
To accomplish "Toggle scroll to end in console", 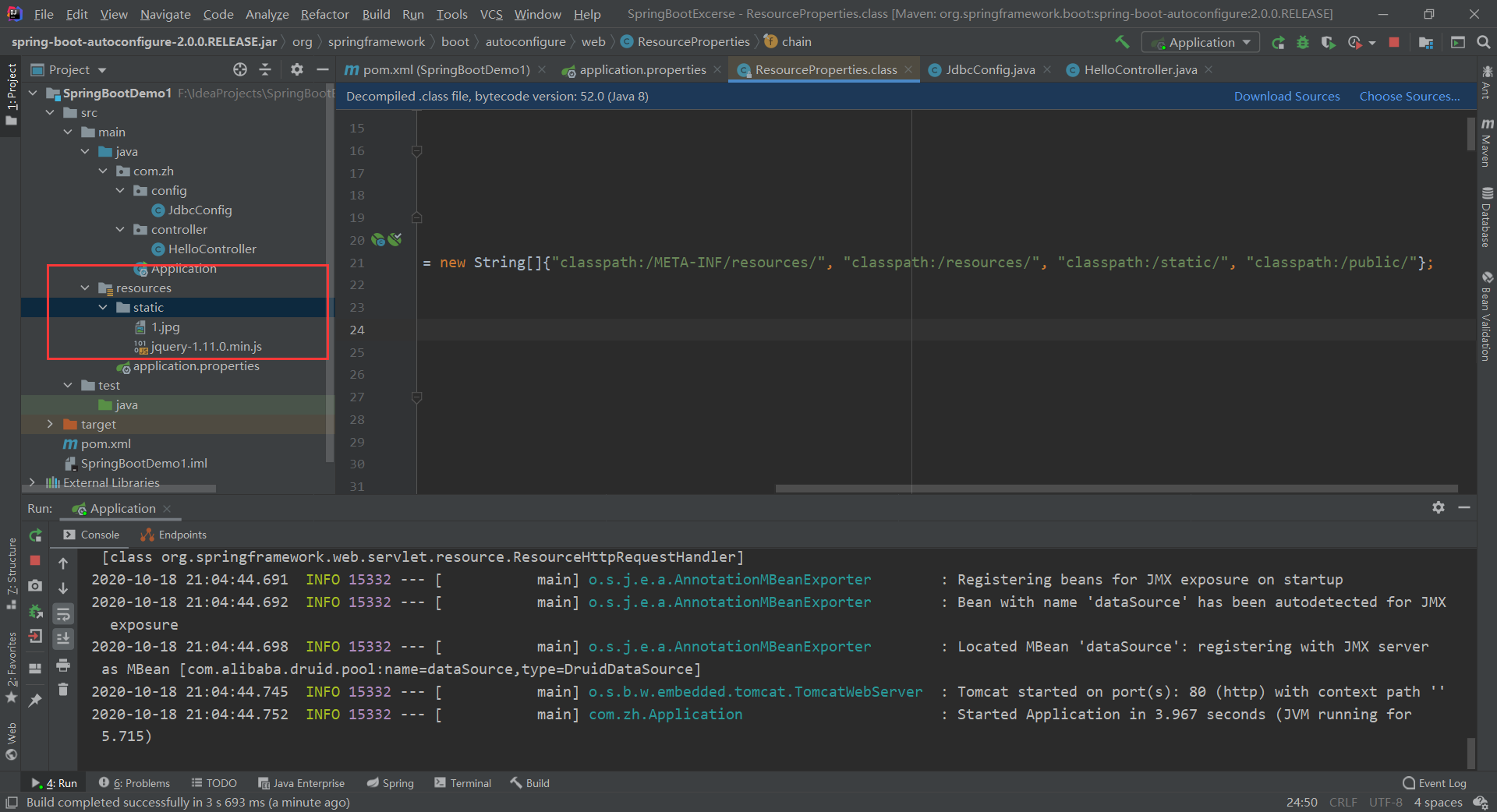I will [63, 639].
